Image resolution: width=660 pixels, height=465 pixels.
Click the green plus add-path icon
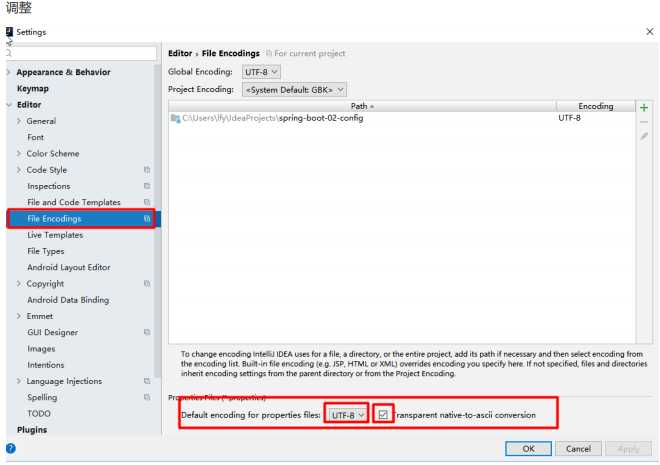644,108
